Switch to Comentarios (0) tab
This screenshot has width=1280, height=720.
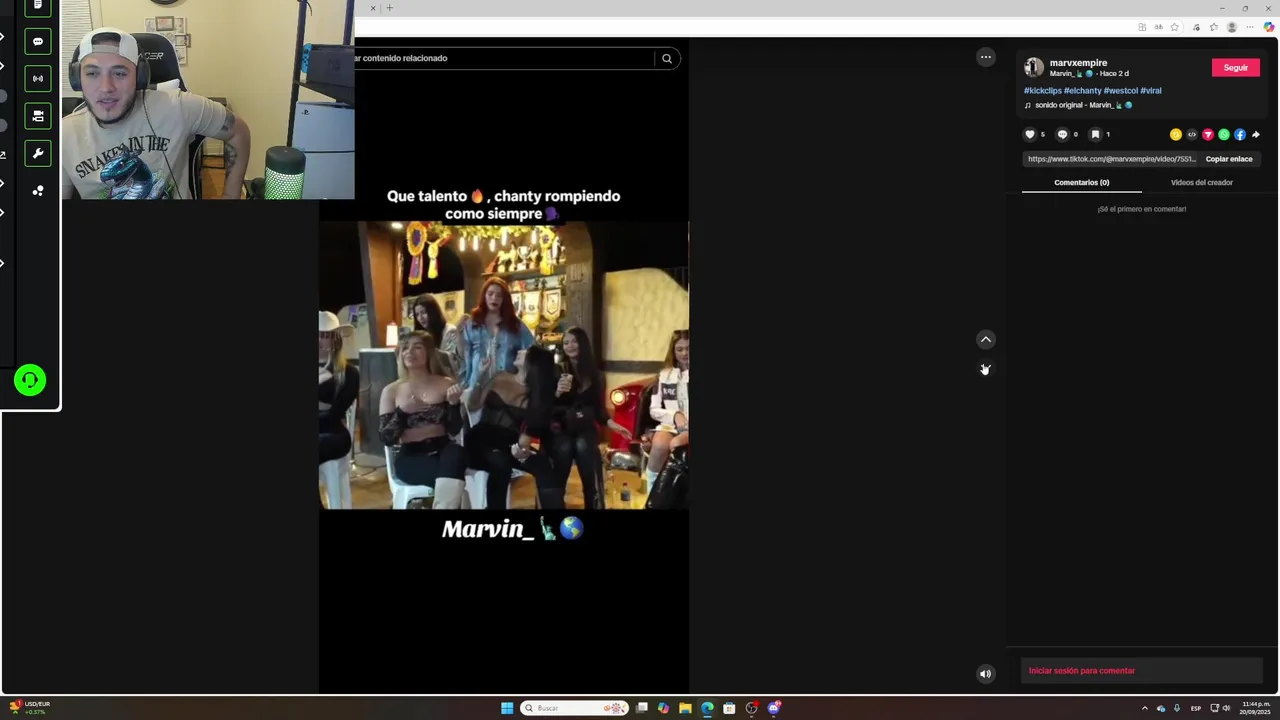click(x=1082, y=182)
